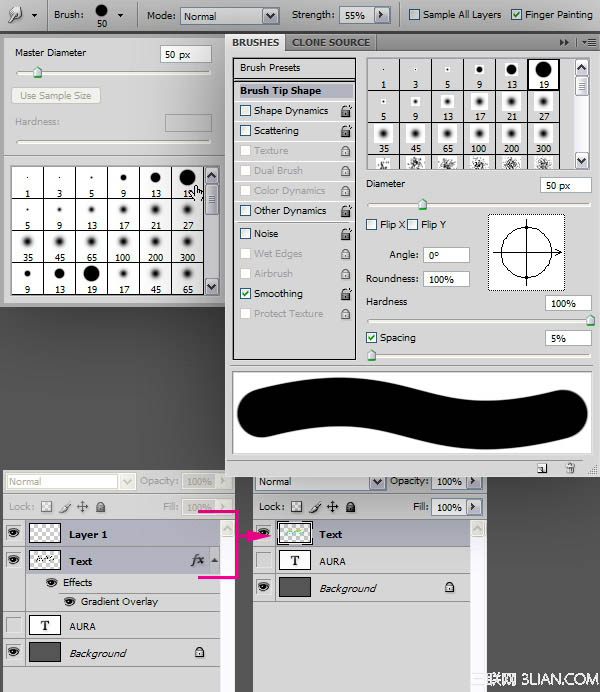Screen dimensions: 600x692
Task: Toggle the lock icon beside Noise
Action: [346, 234]
